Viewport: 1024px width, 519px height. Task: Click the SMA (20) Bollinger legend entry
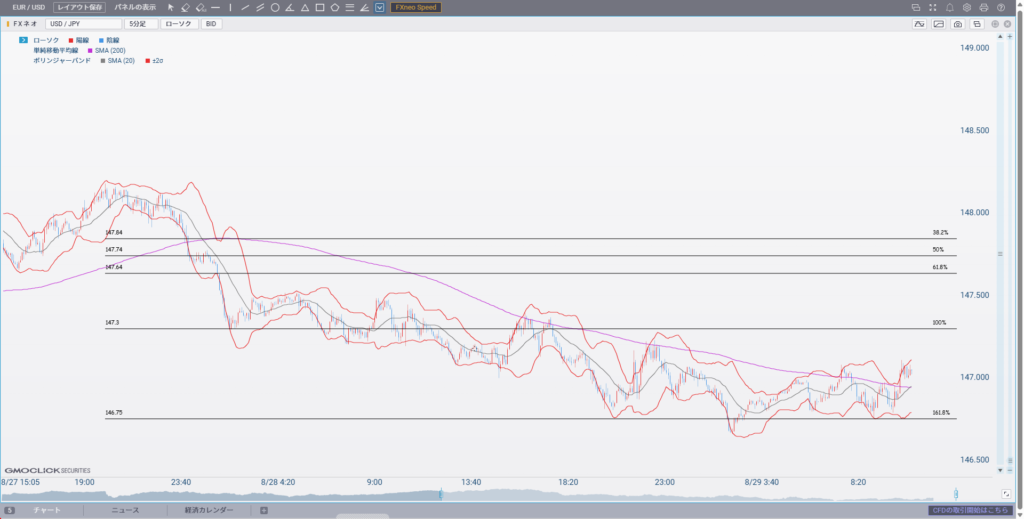[x=121, y=61]
